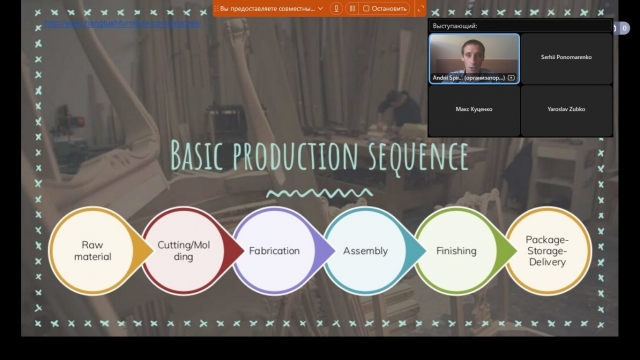Viewport: 640px width, 360px height.
Task: Select Andrei's video thumbnail
Action: click(x=474, y=59)
